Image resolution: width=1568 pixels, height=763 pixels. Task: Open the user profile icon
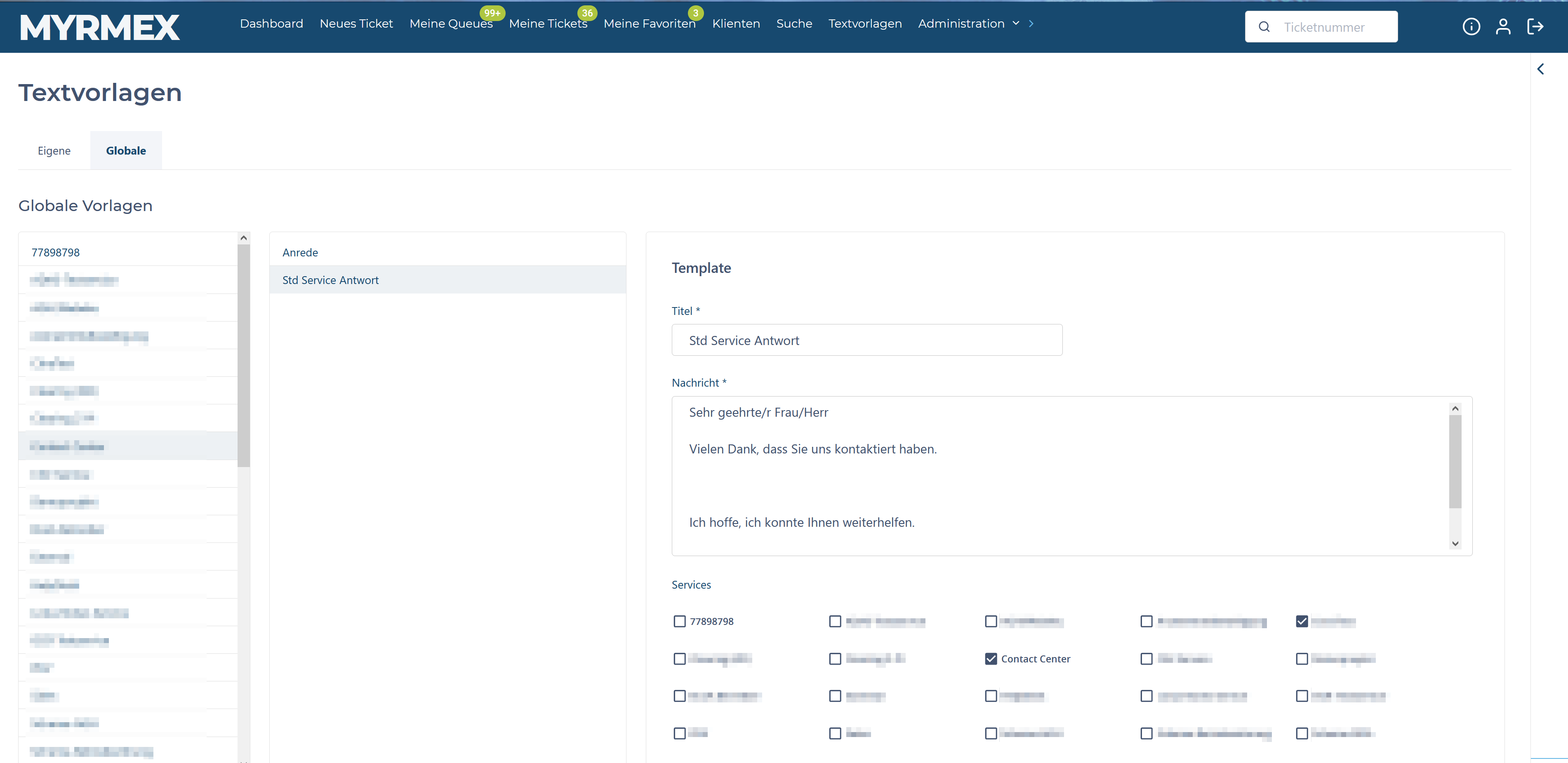1503,27
